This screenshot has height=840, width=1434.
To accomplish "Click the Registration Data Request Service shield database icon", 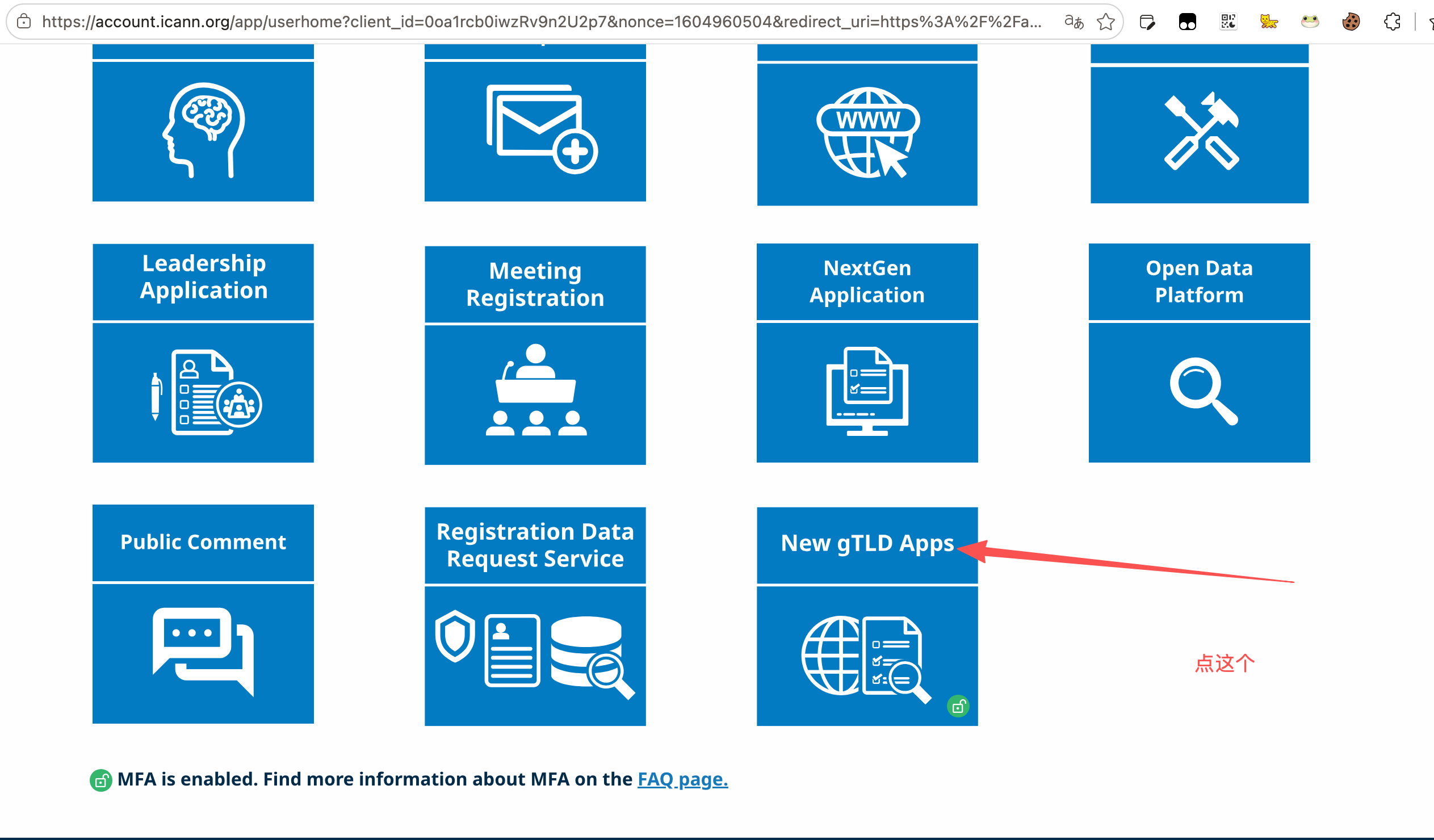I will click(x=535, y=656).
